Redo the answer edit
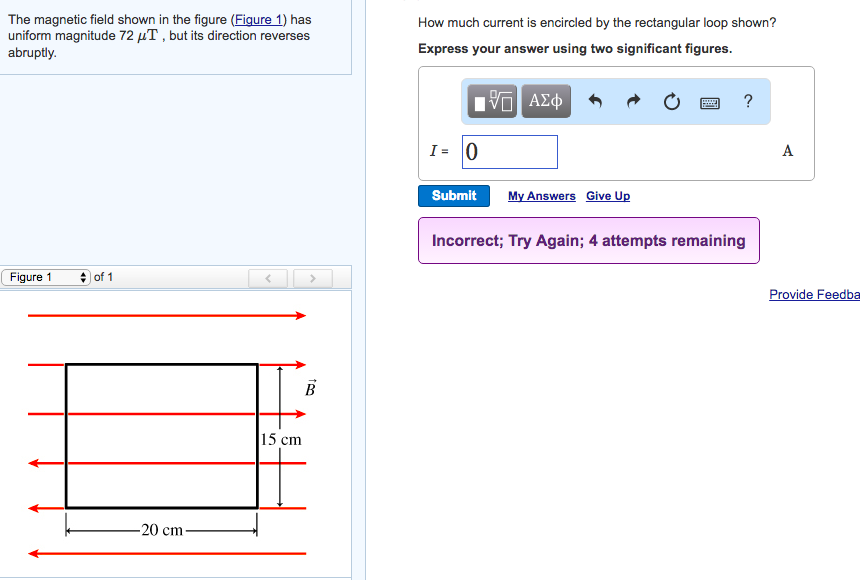The height and width of the screenshot is (580, 860). 633,101
